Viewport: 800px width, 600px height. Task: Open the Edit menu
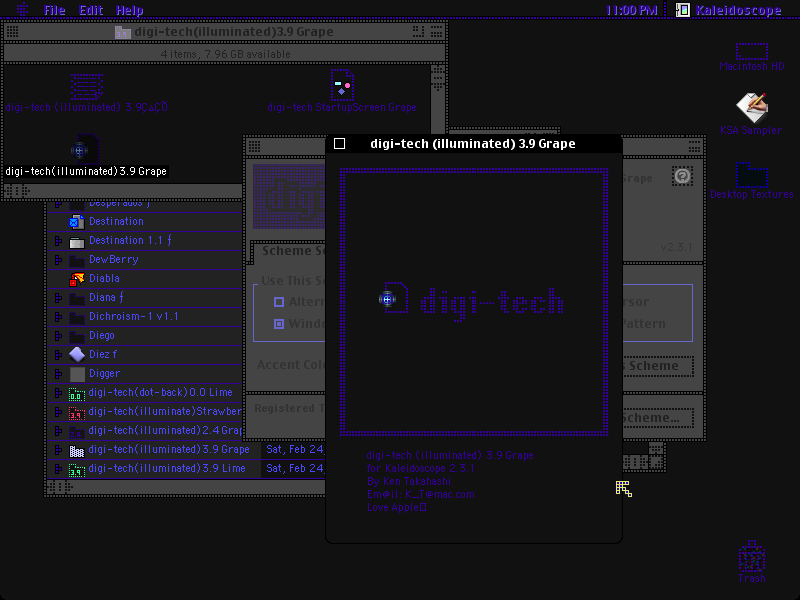[91, 10]
